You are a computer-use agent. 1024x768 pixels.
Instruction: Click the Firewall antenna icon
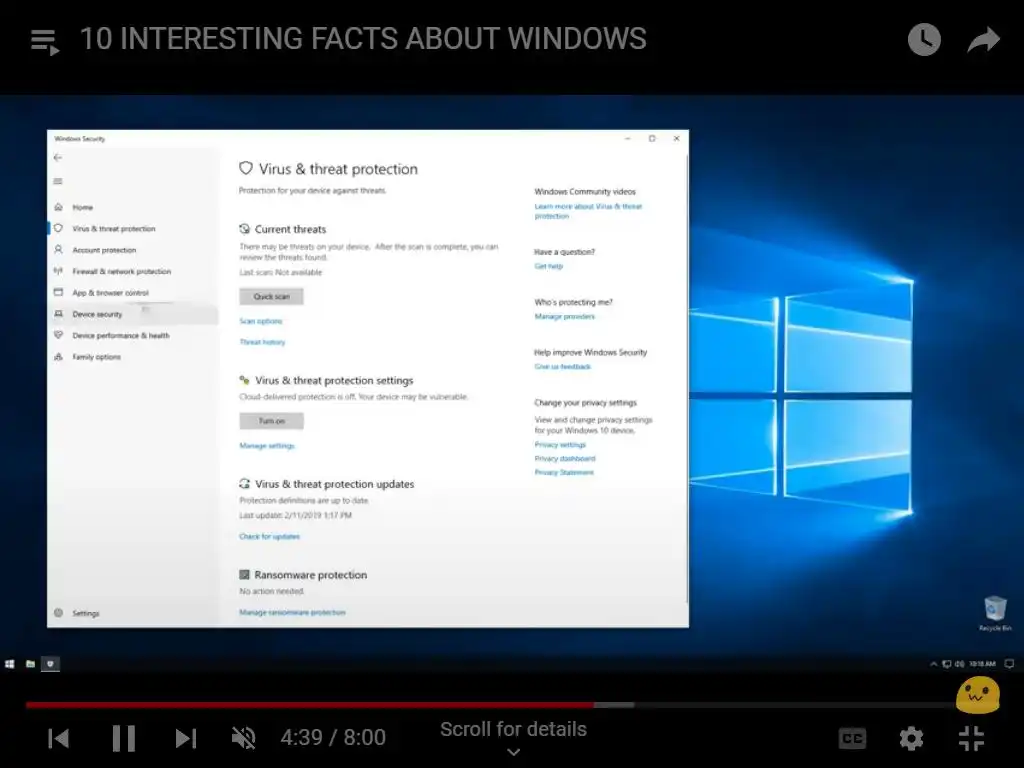click(58, 271)
